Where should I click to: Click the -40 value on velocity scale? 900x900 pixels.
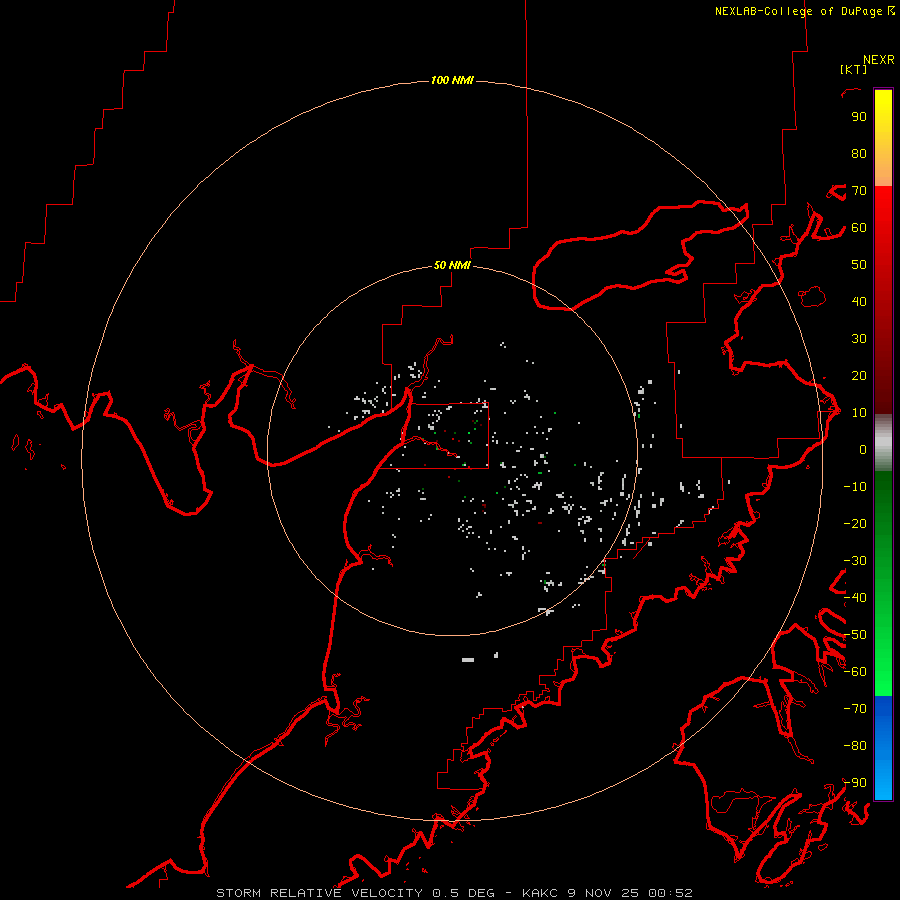coord(855,598)
